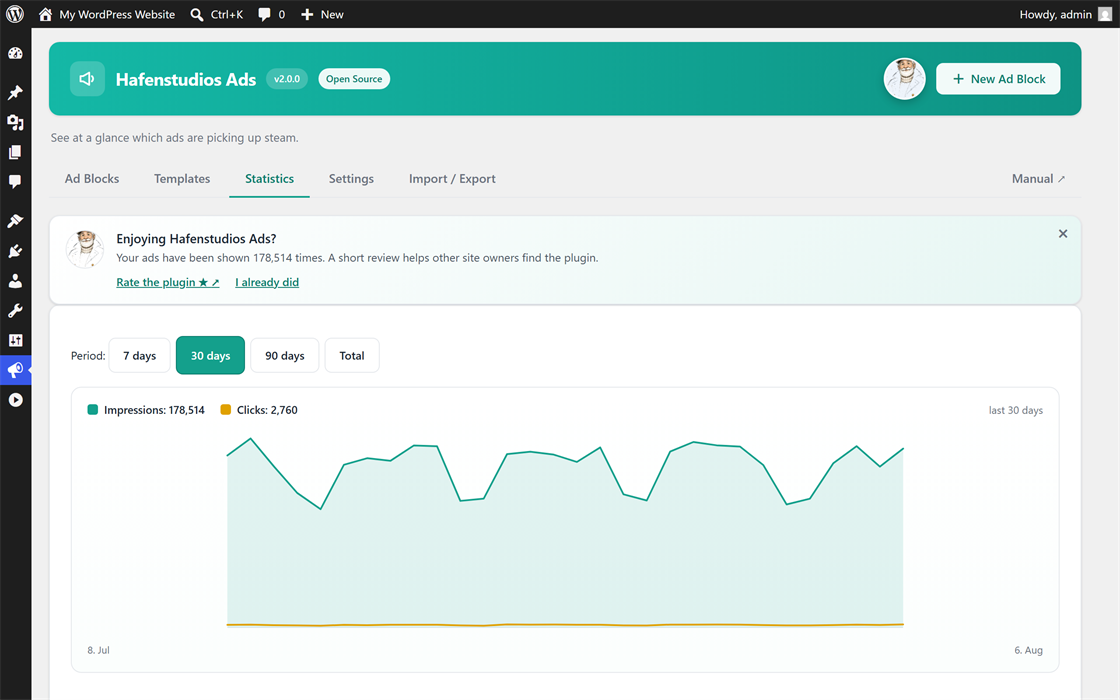Open the Manual external link
This screenshot has height=700, width=1120.
pos(1038,179)
